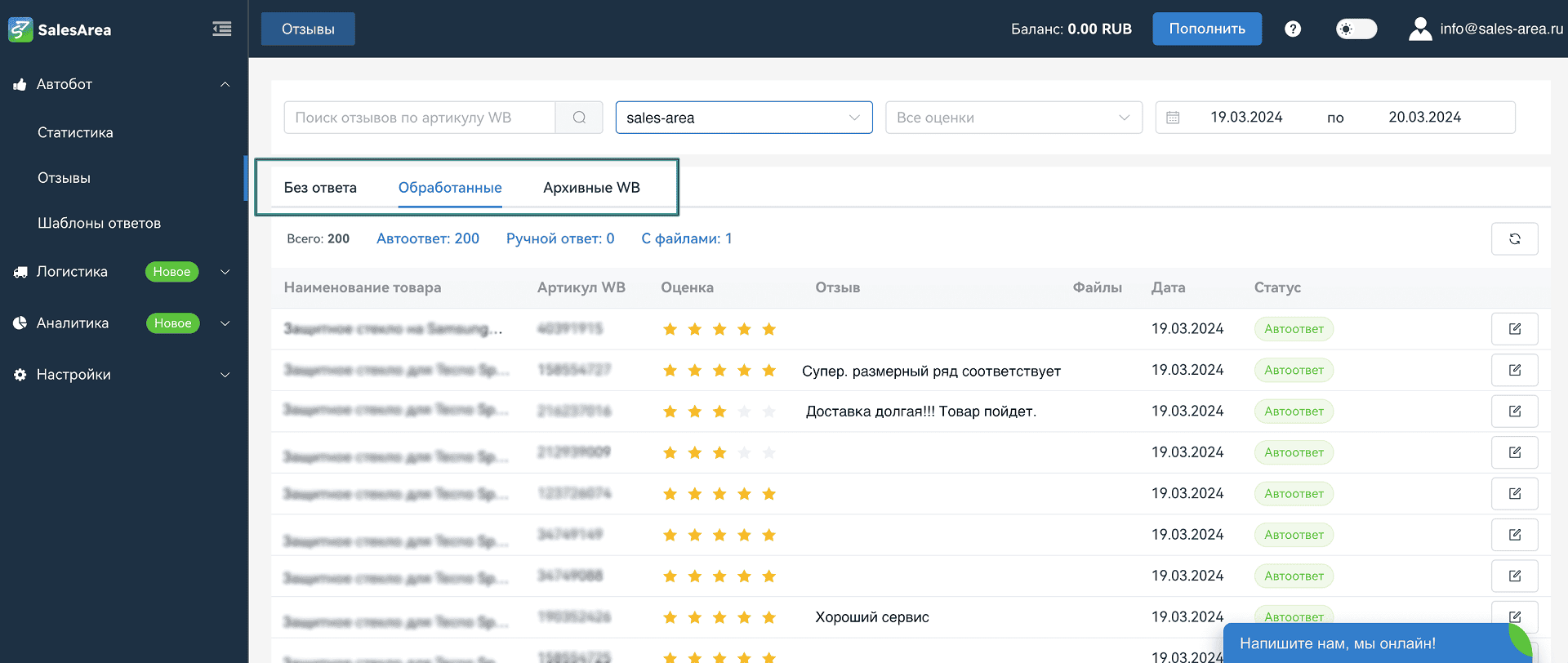Image resolution: width=1568 pixels, height=663 pixels.
Task: Open the calendar icon in date range
Action: [1173, 118]
